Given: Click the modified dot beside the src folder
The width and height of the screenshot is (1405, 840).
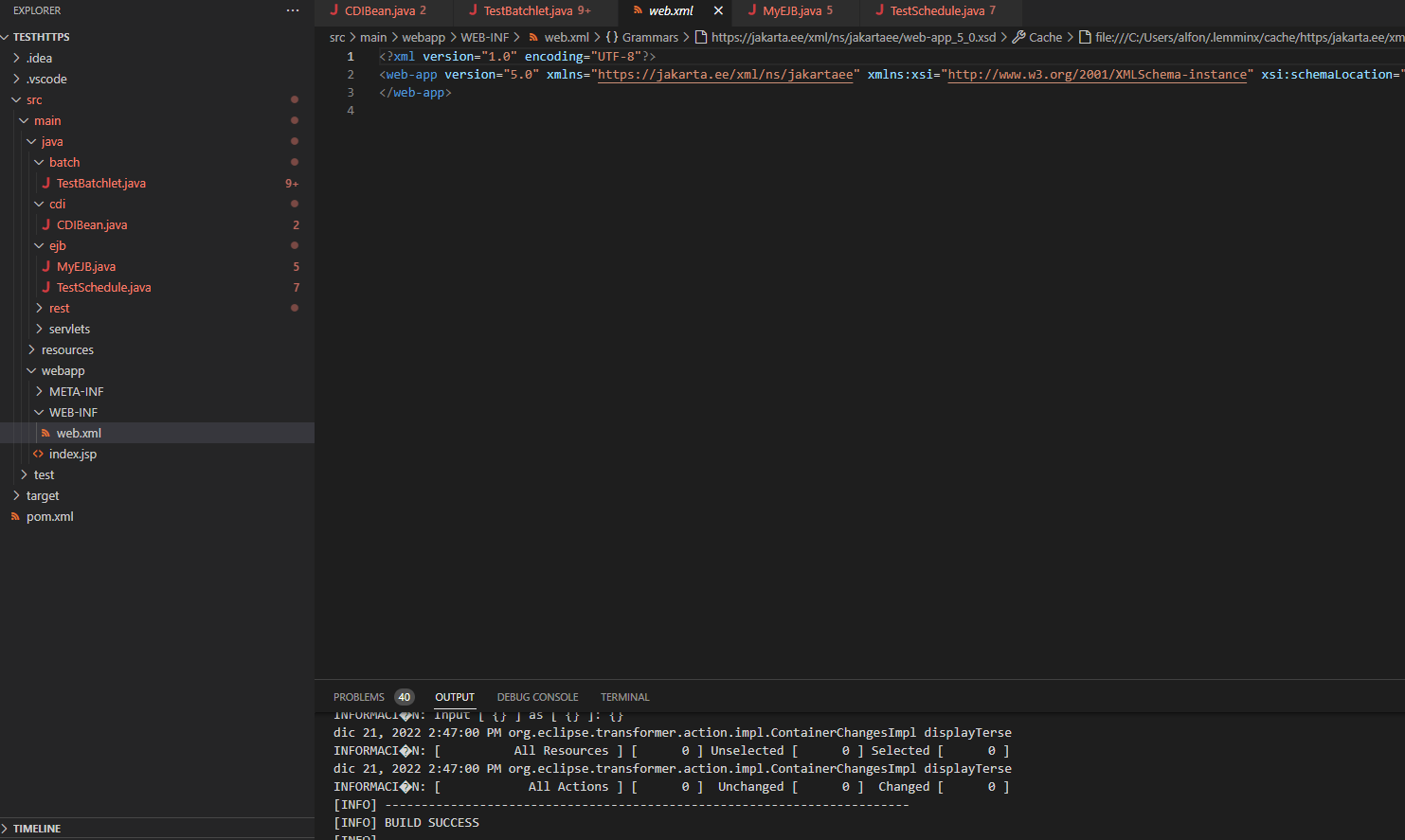Looking at the screenshot, I should 294,99.
